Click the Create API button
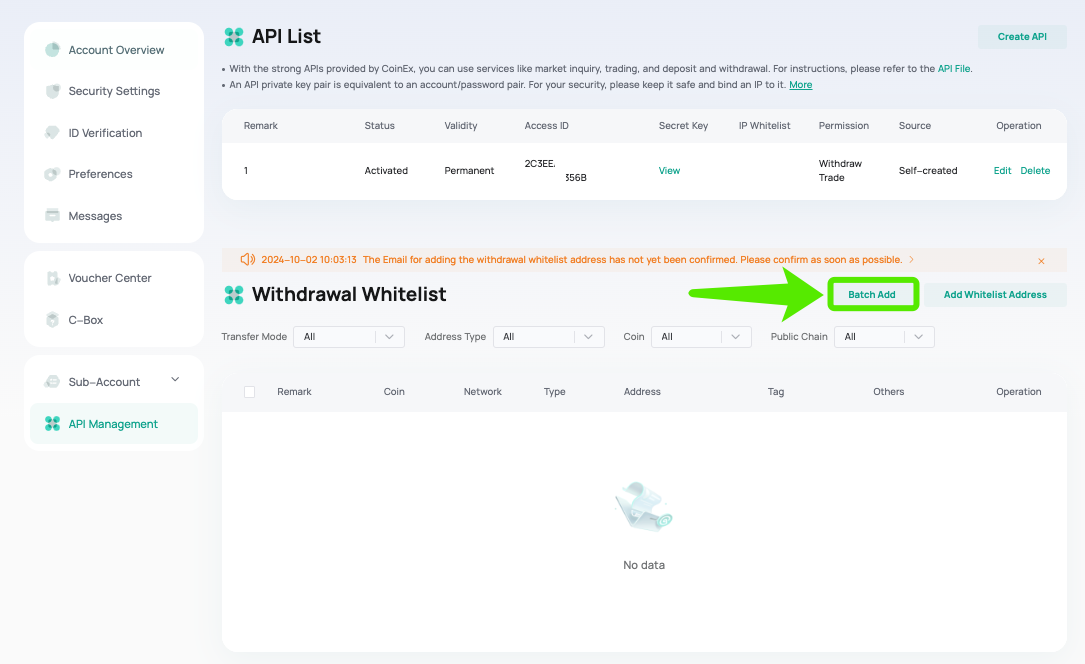1085x664 pixels. 1022,37
